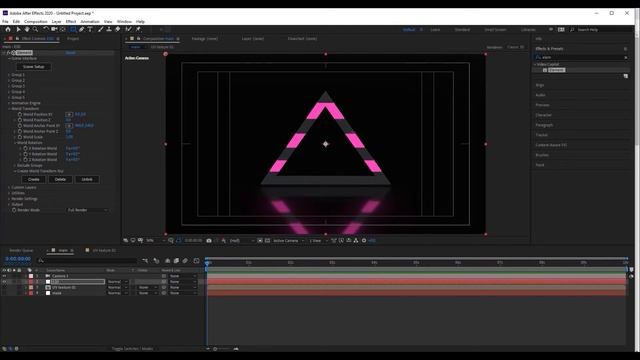This screenshot has width=640, height=360.
Task: Switch to the Render Queue tab
Action: (21, 251)
